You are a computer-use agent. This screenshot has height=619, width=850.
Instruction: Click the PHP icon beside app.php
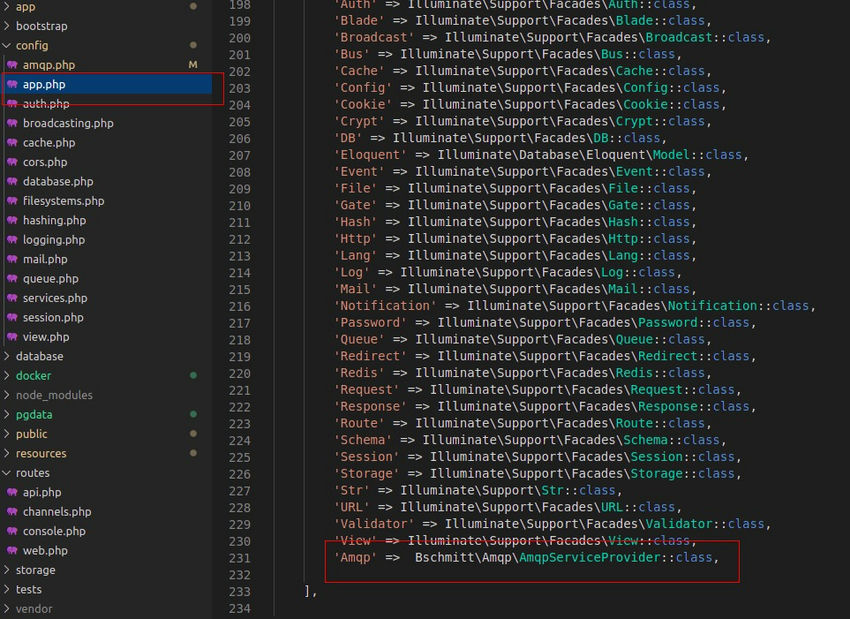point(12,85)
